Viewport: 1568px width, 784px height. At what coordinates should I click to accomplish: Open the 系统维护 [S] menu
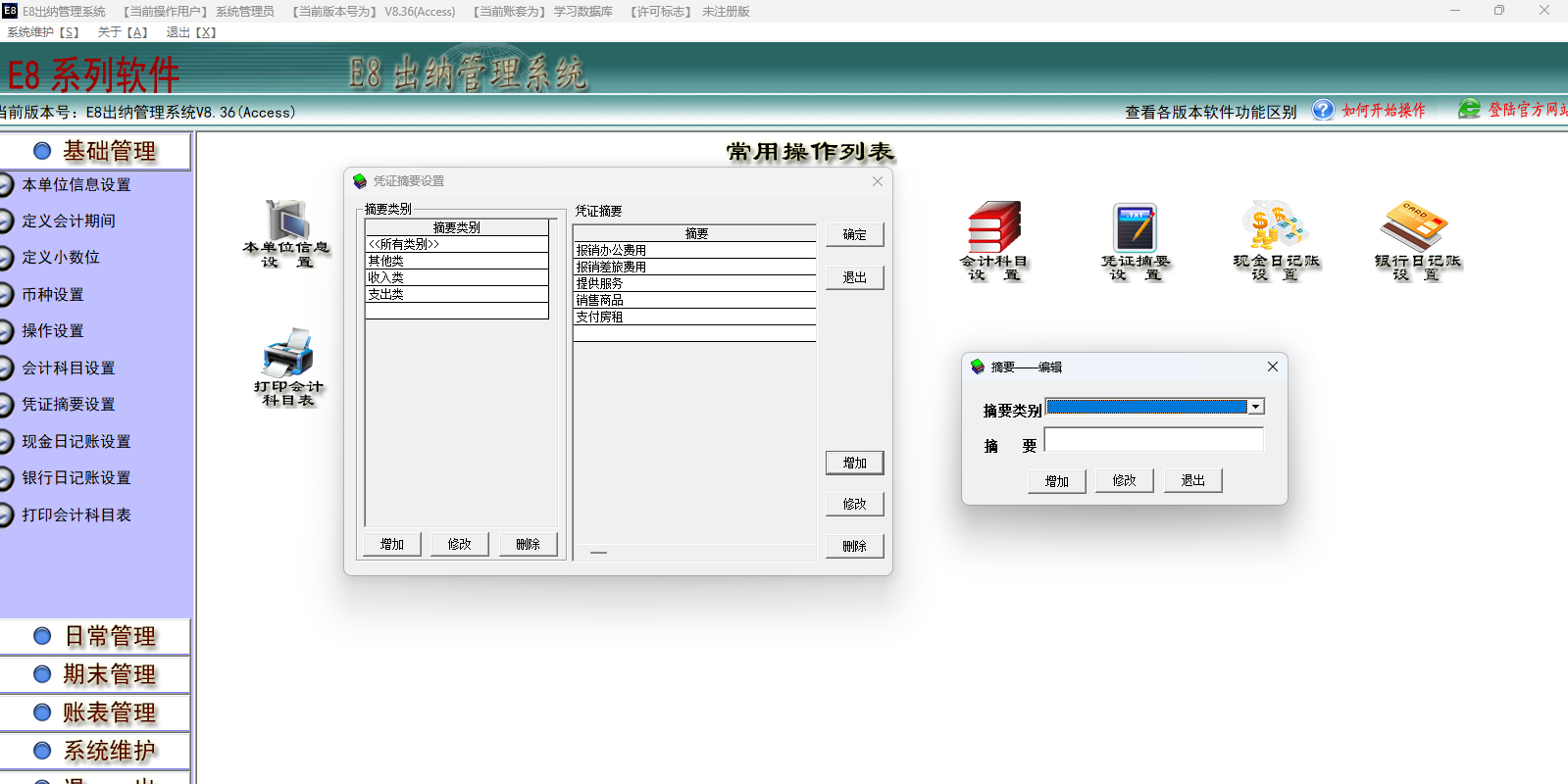click(x=43, y=32)
